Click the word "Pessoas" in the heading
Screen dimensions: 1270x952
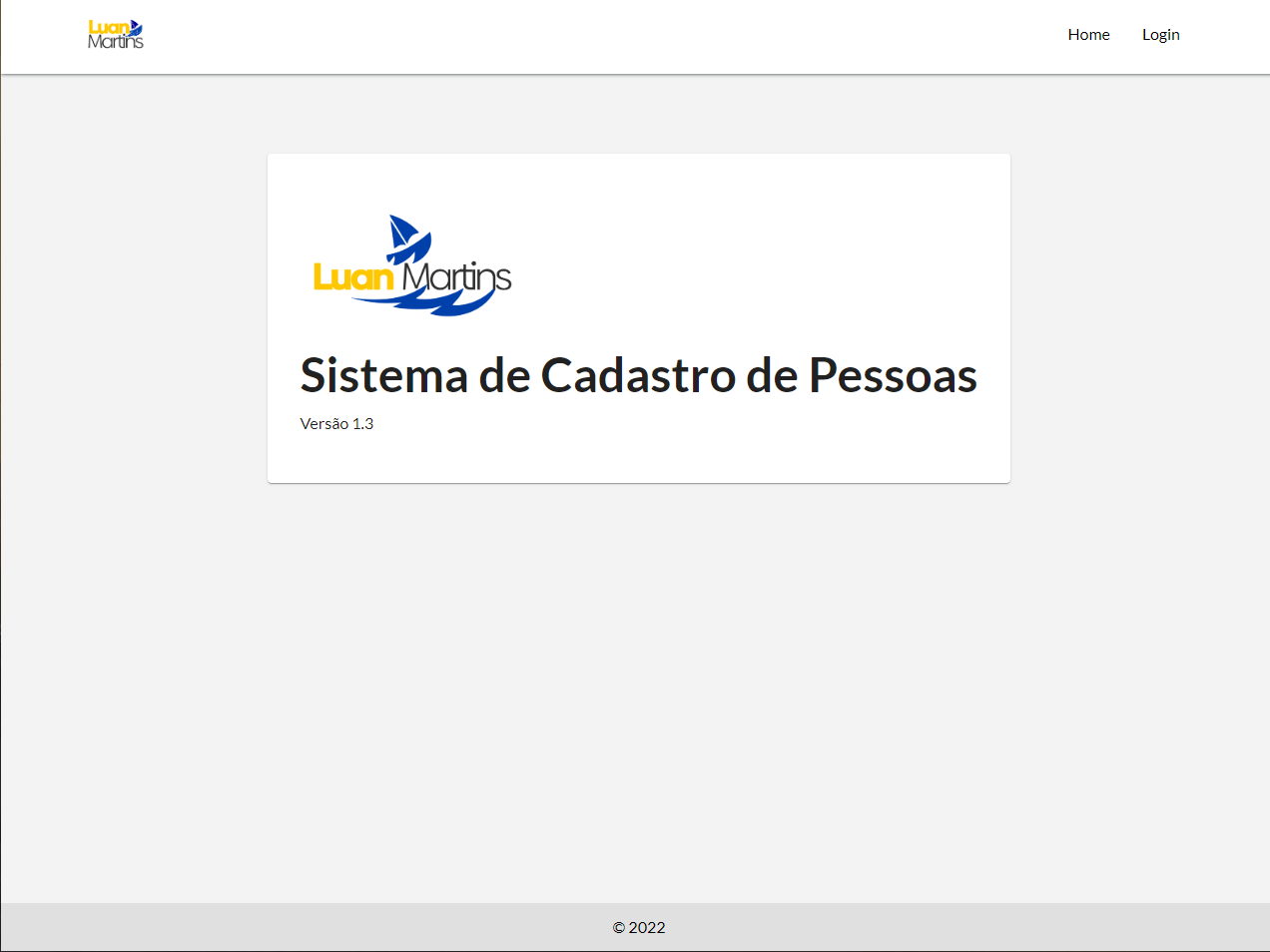click(x=893, y=376)
